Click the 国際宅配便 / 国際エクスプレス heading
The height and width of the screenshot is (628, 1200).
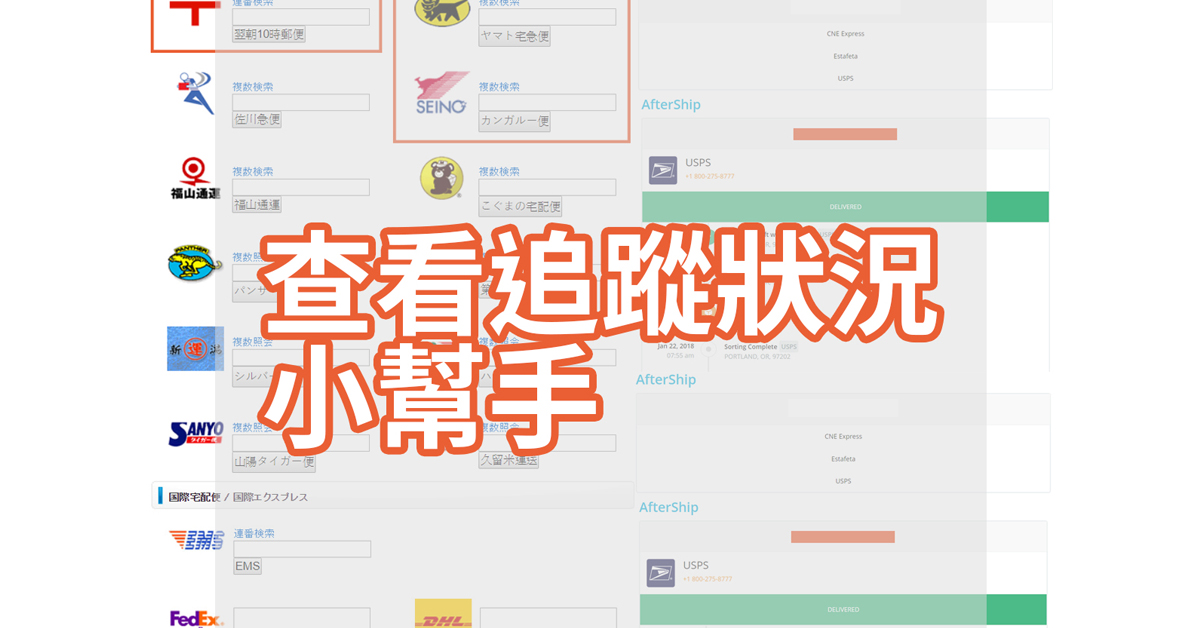click(x=238, y=496)
